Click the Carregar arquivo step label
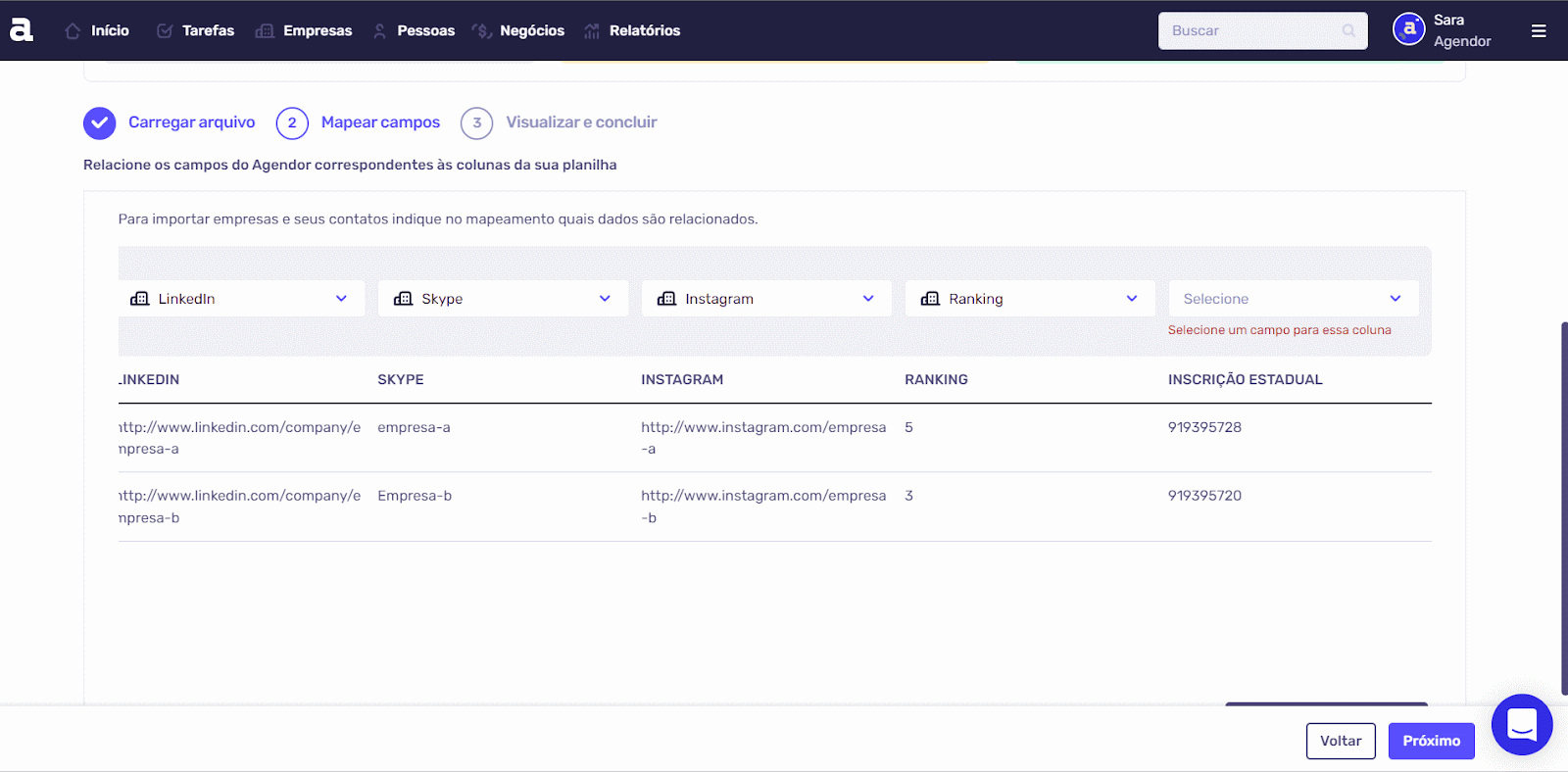This screenshot has width=1568, height=772. tap(191, 122)
